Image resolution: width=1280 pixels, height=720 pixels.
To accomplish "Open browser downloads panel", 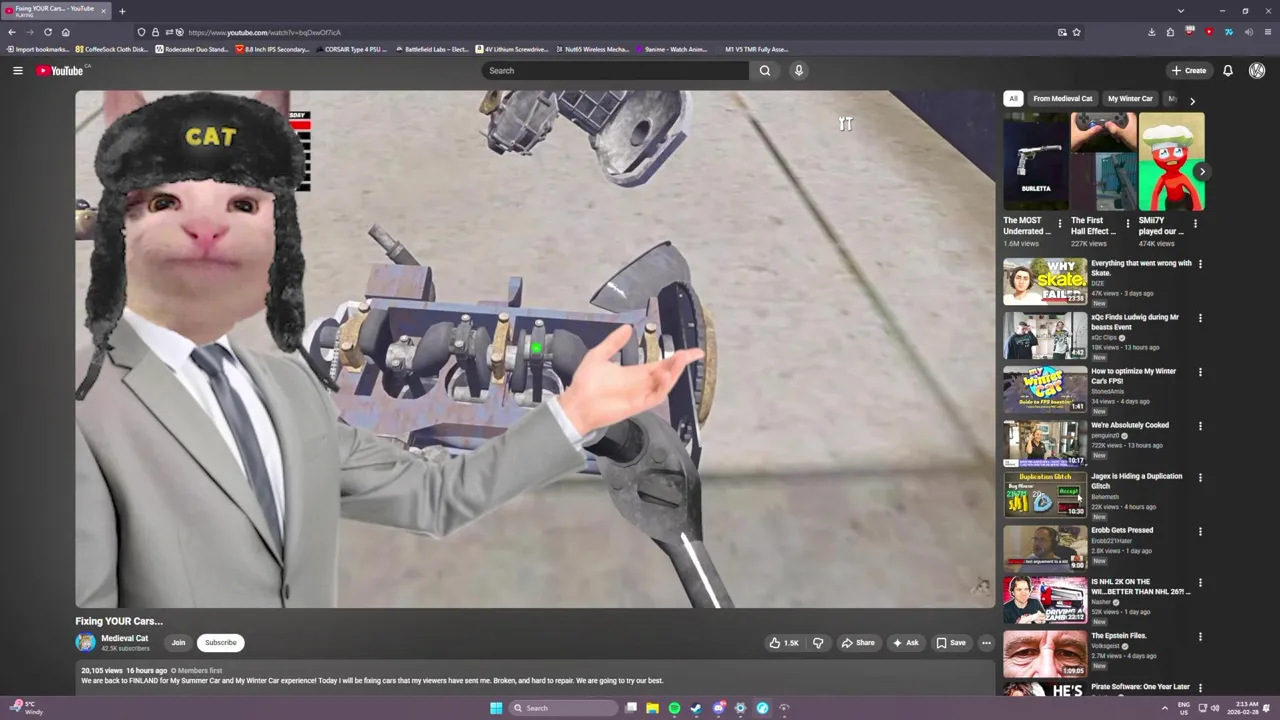I will (1151, 32).
